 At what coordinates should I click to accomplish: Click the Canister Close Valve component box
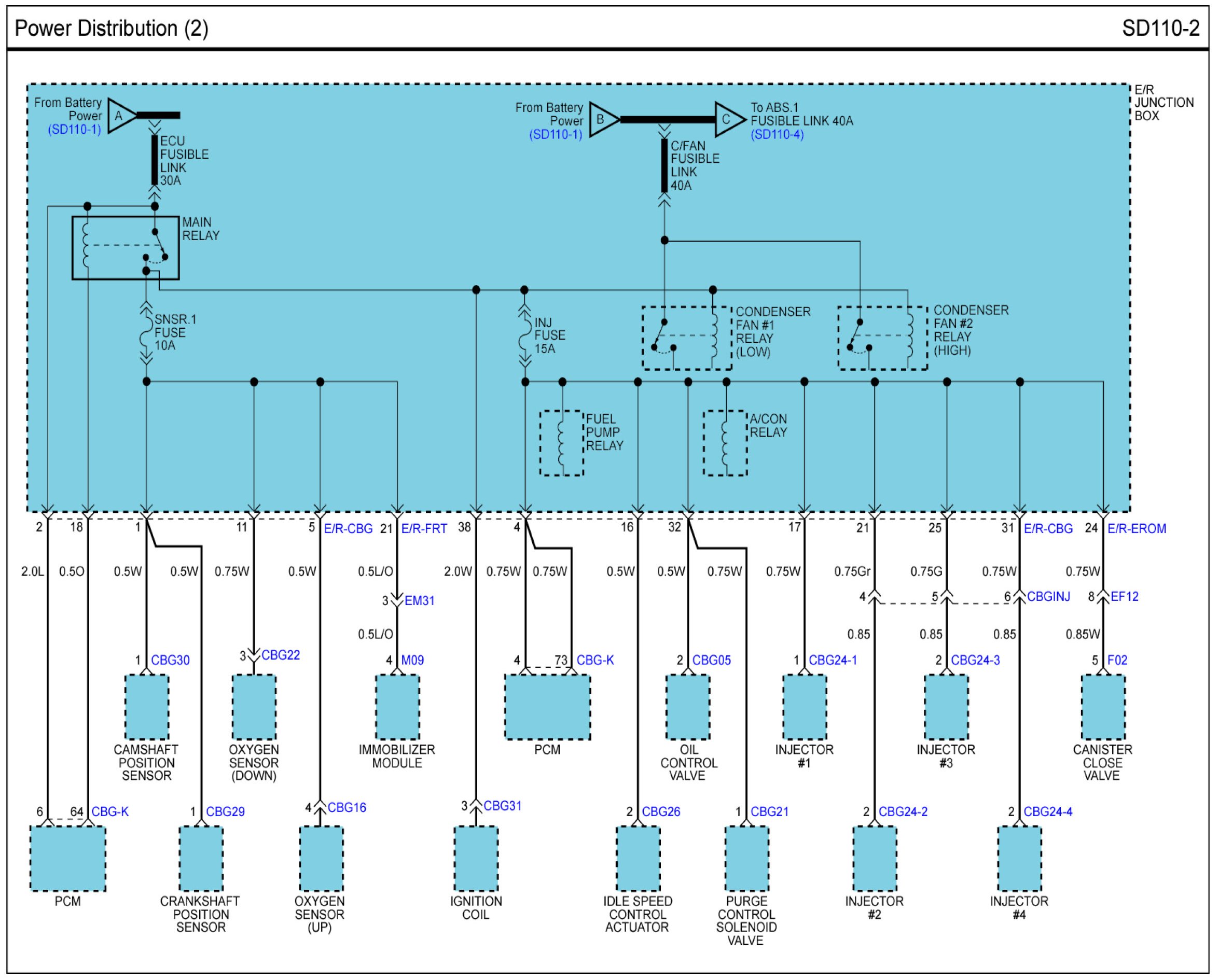[x=1102, y=707]
